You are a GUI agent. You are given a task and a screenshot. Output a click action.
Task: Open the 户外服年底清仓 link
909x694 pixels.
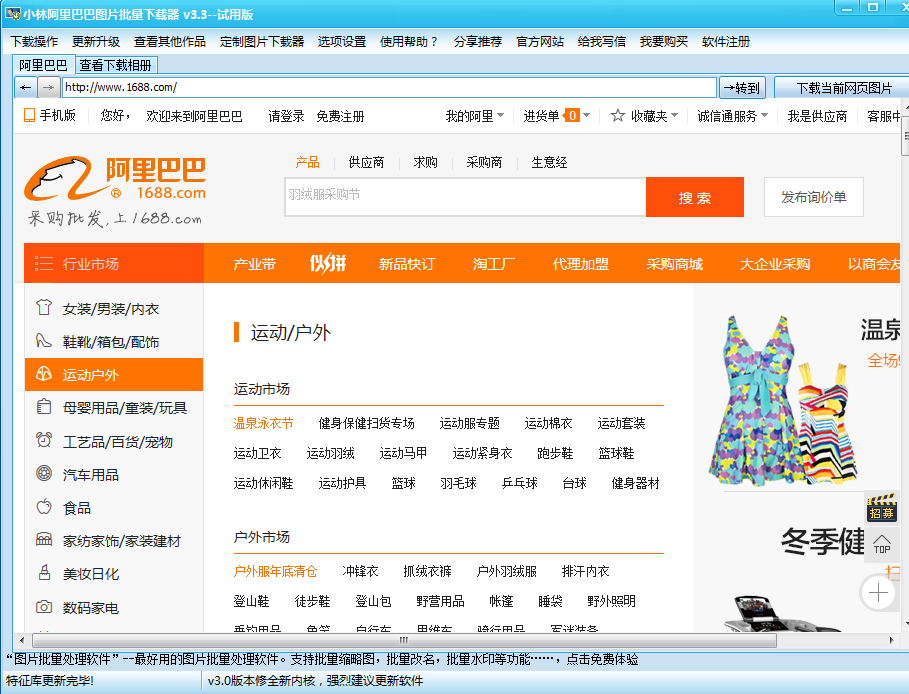275,571
